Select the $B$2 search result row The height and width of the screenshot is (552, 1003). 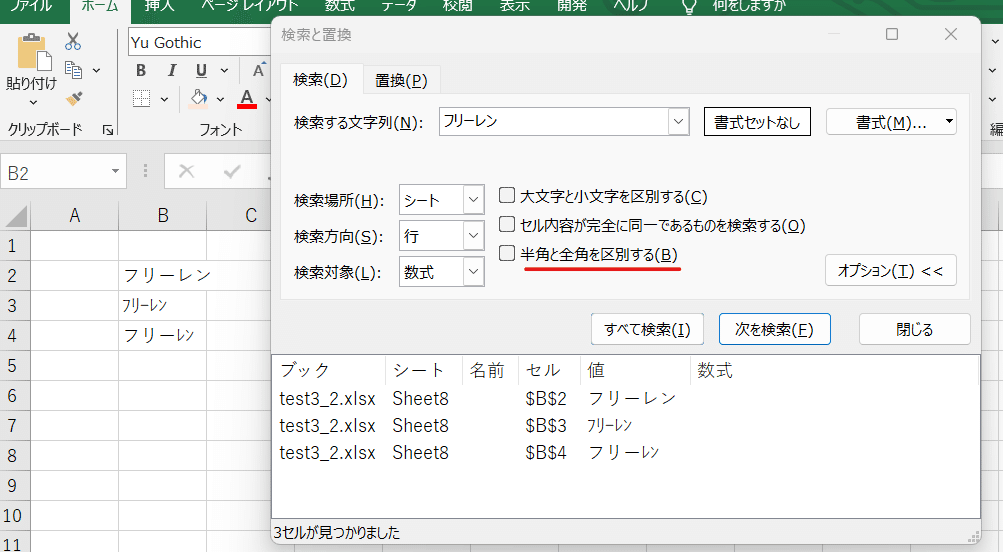(x=626, y=398)
